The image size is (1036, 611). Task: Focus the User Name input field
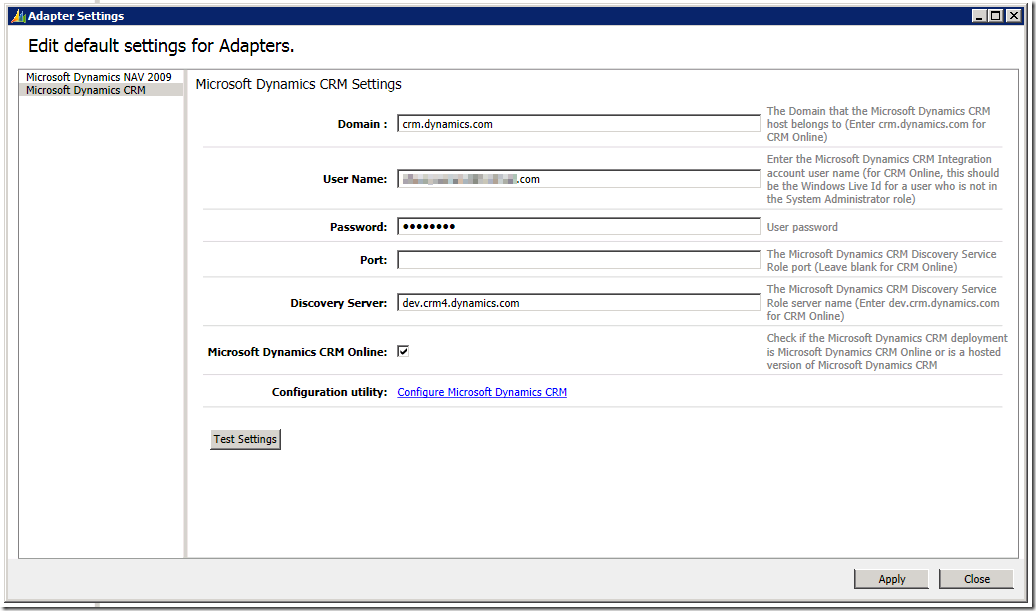click(579, 179)
